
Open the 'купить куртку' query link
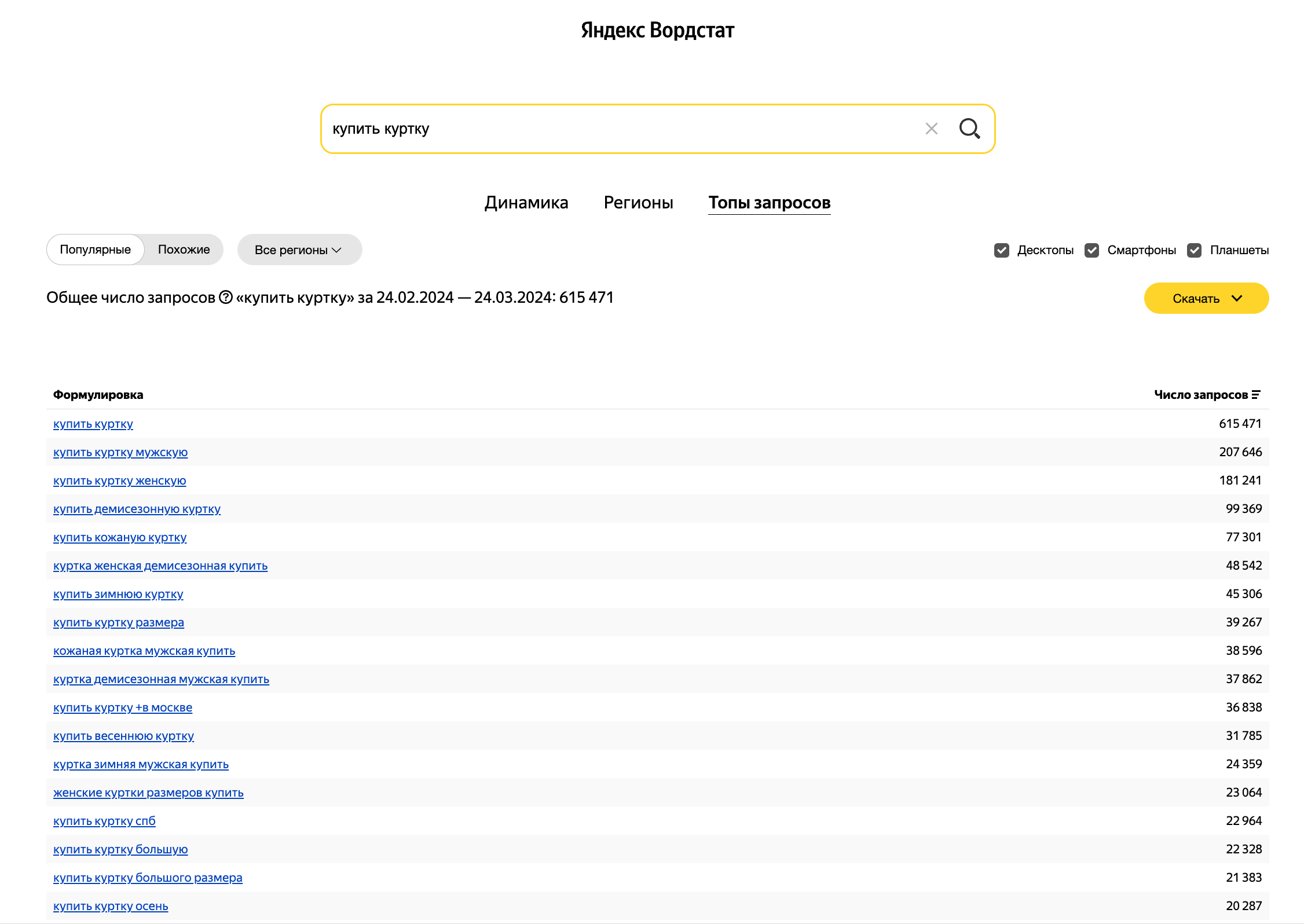[x=93, y=424]
